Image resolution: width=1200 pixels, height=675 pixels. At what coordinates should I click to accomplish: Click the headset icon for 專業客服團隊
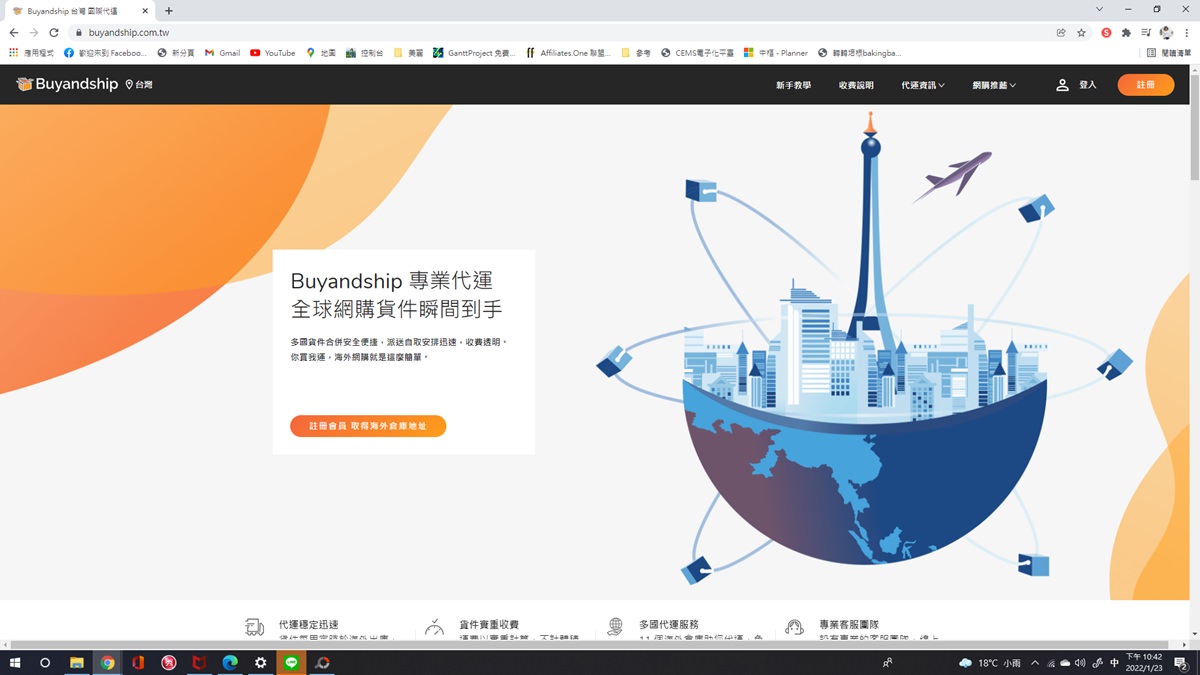pyautogui.click(x=794, y=627)
